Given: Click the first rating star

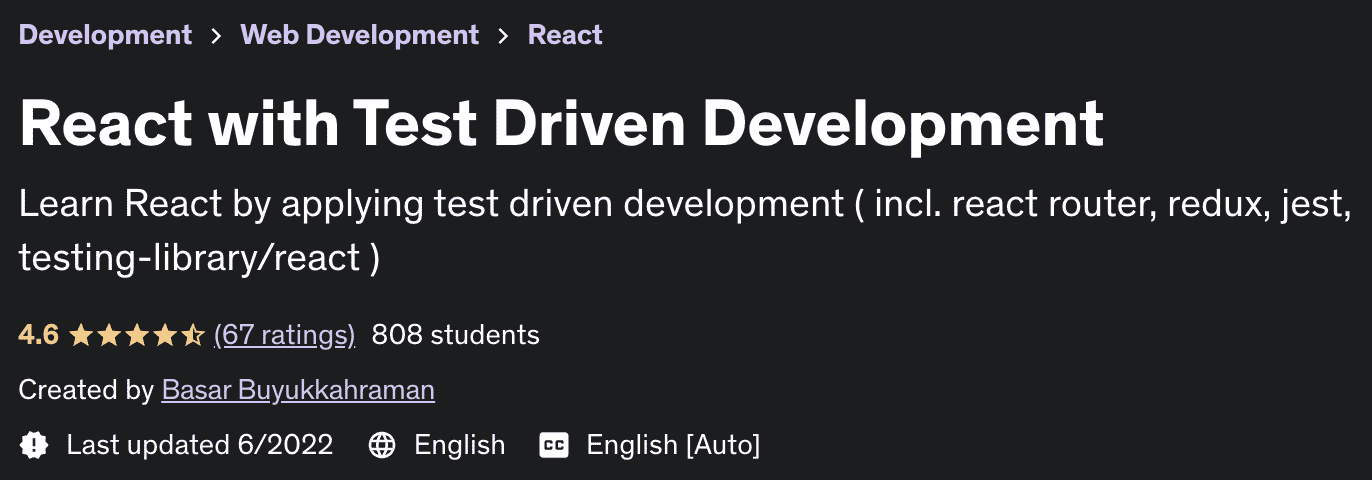Looking at the screenshot, I should (81, 335).
